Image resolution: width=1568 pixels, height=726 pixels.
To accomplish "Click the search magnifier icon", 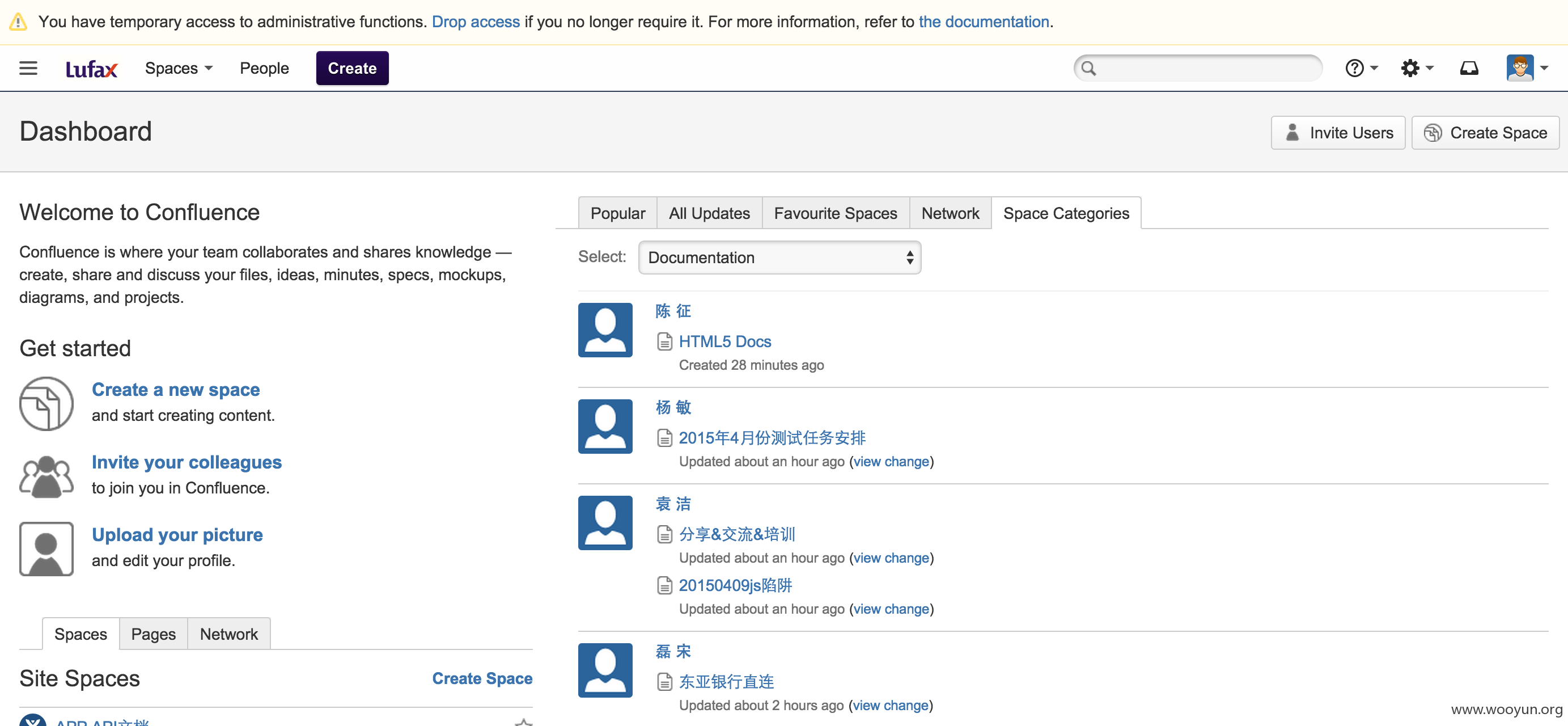I will [x=1089, y=68].
